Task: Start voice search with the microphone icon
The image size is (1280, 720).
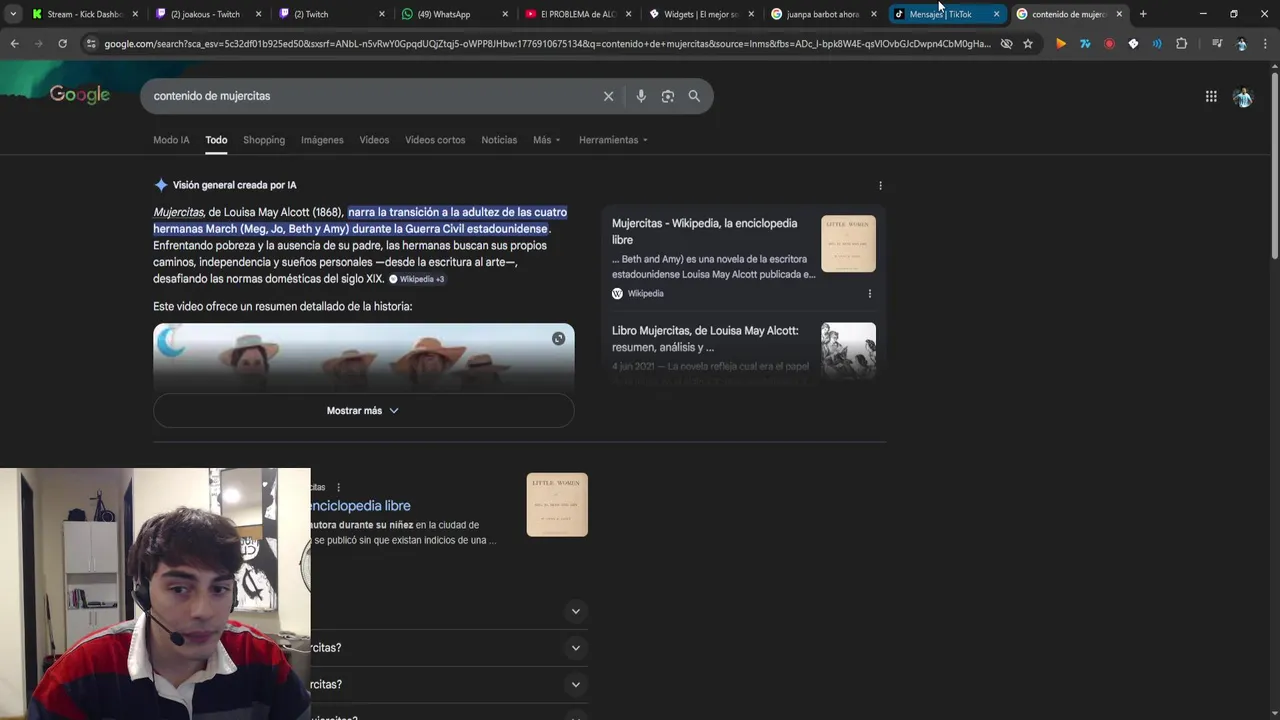Action: coord(641,96)
